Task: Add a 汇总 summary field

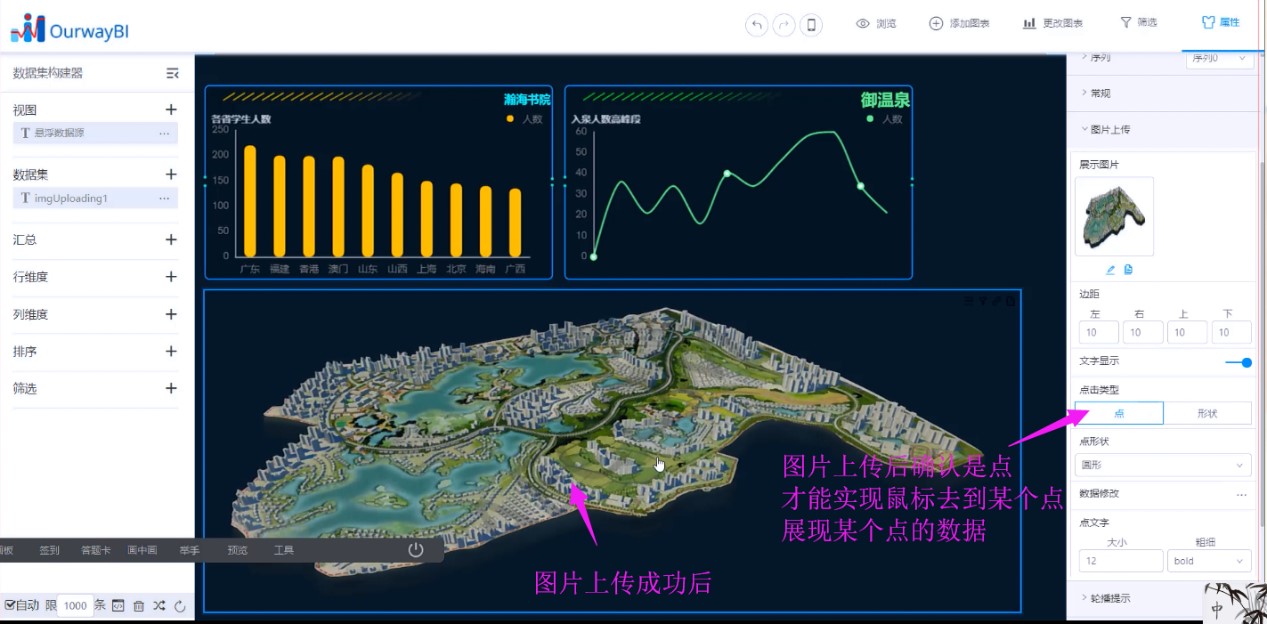Action: (171, 240)
